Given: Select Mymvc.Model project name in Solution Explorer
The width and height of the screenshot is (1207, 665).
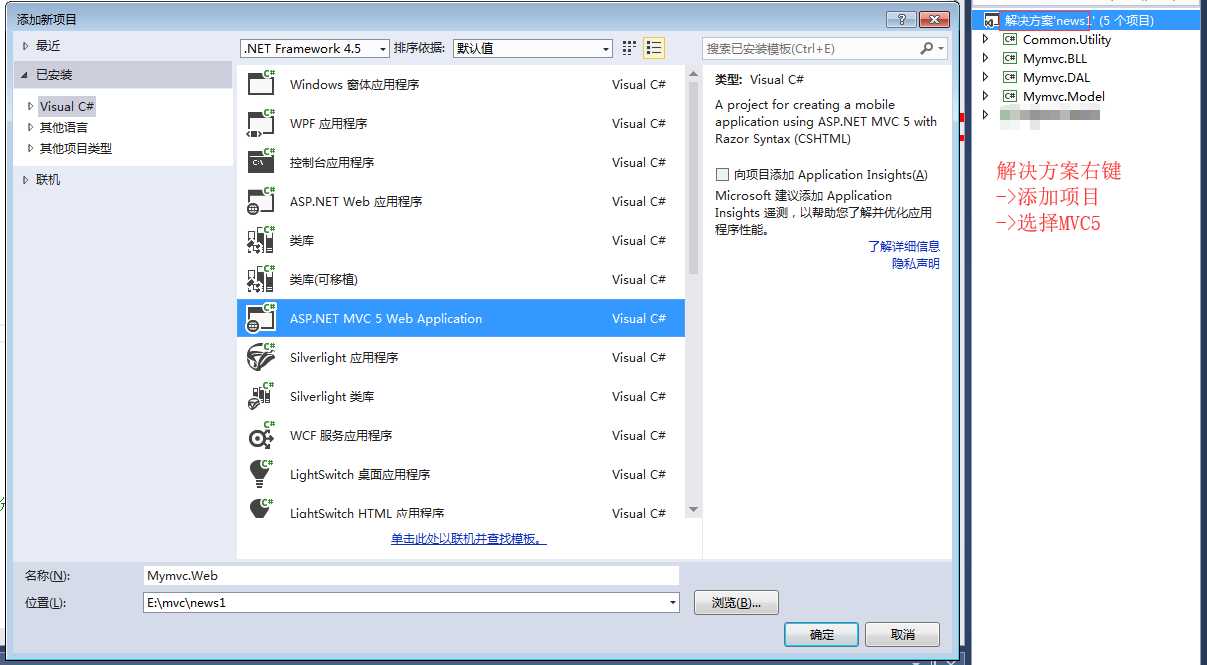Looking at the screenshot, I should 1064,97.
